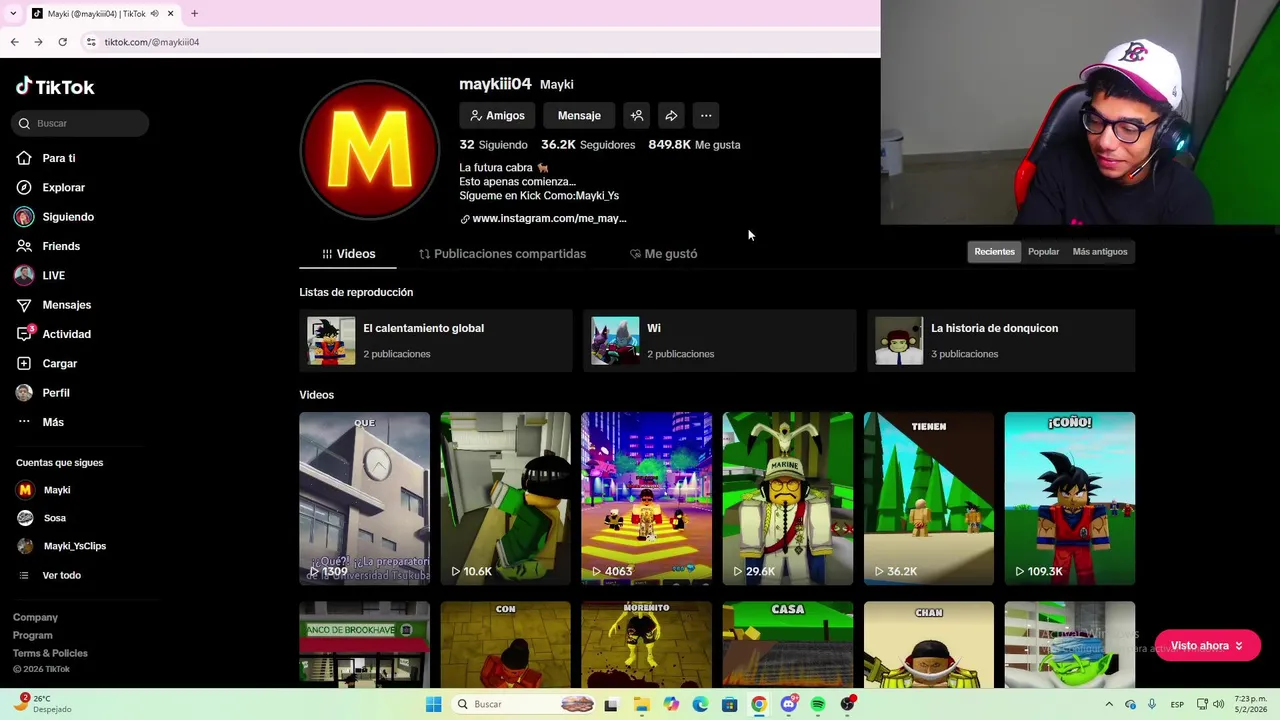Image resolution: width=1280 pixels, height=720 pixels.
Task: Click the Mensaje button
Action: click(x=579, y=116)
